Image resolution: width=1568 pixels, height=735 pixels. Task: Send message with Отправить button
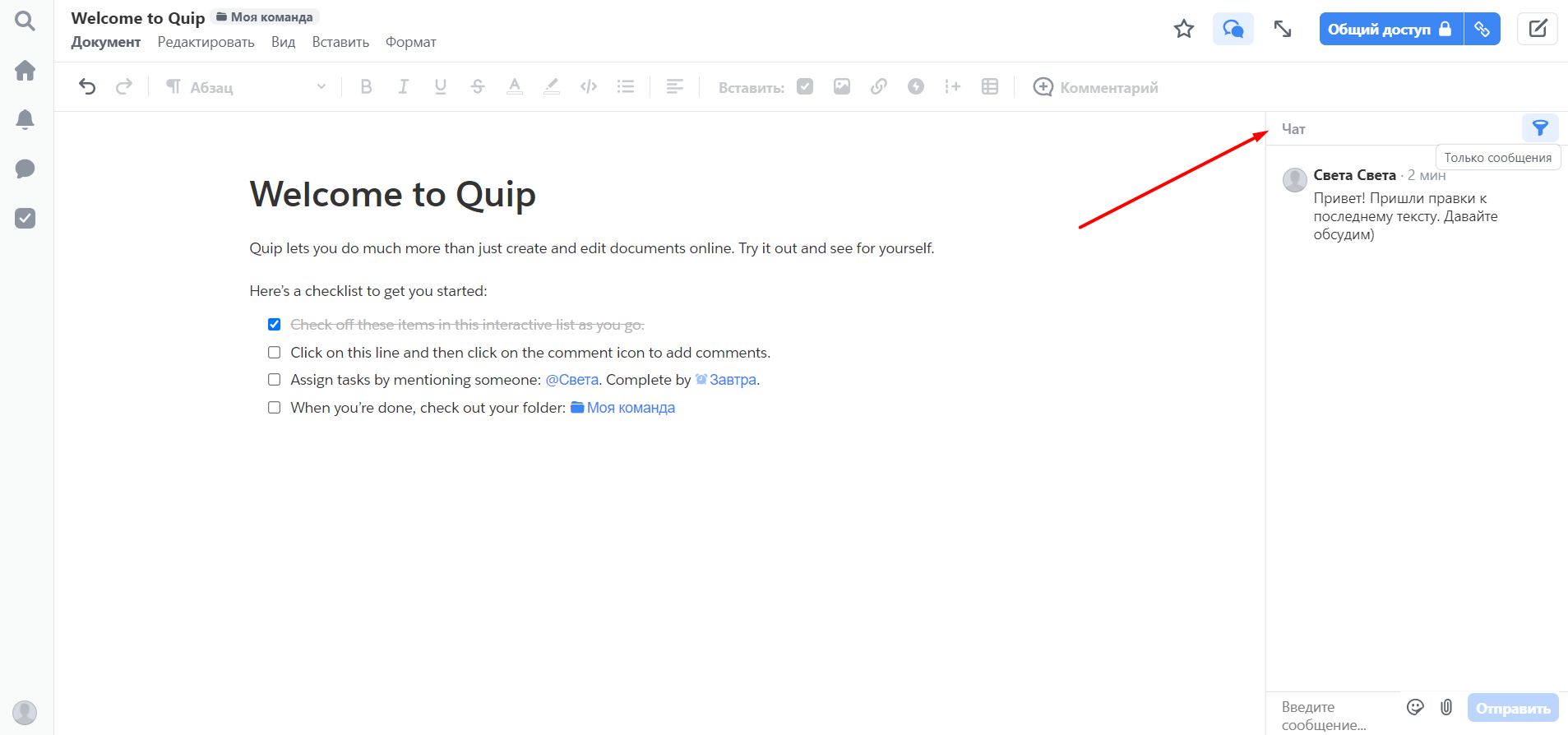pyautogui.click(x=1513, y=708)
